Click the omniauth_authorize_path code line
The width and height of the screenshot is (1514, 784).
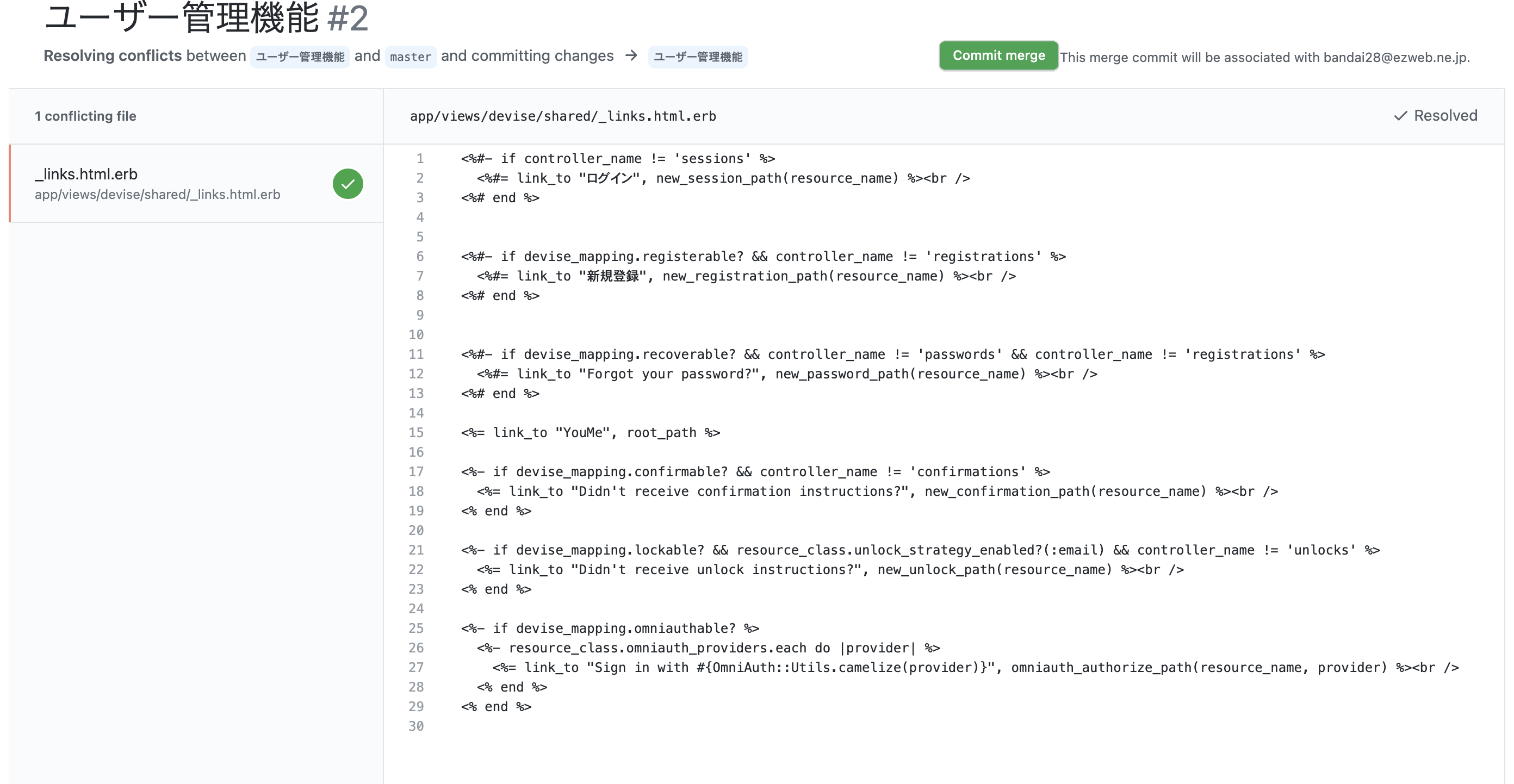click(x=975, y=667)
